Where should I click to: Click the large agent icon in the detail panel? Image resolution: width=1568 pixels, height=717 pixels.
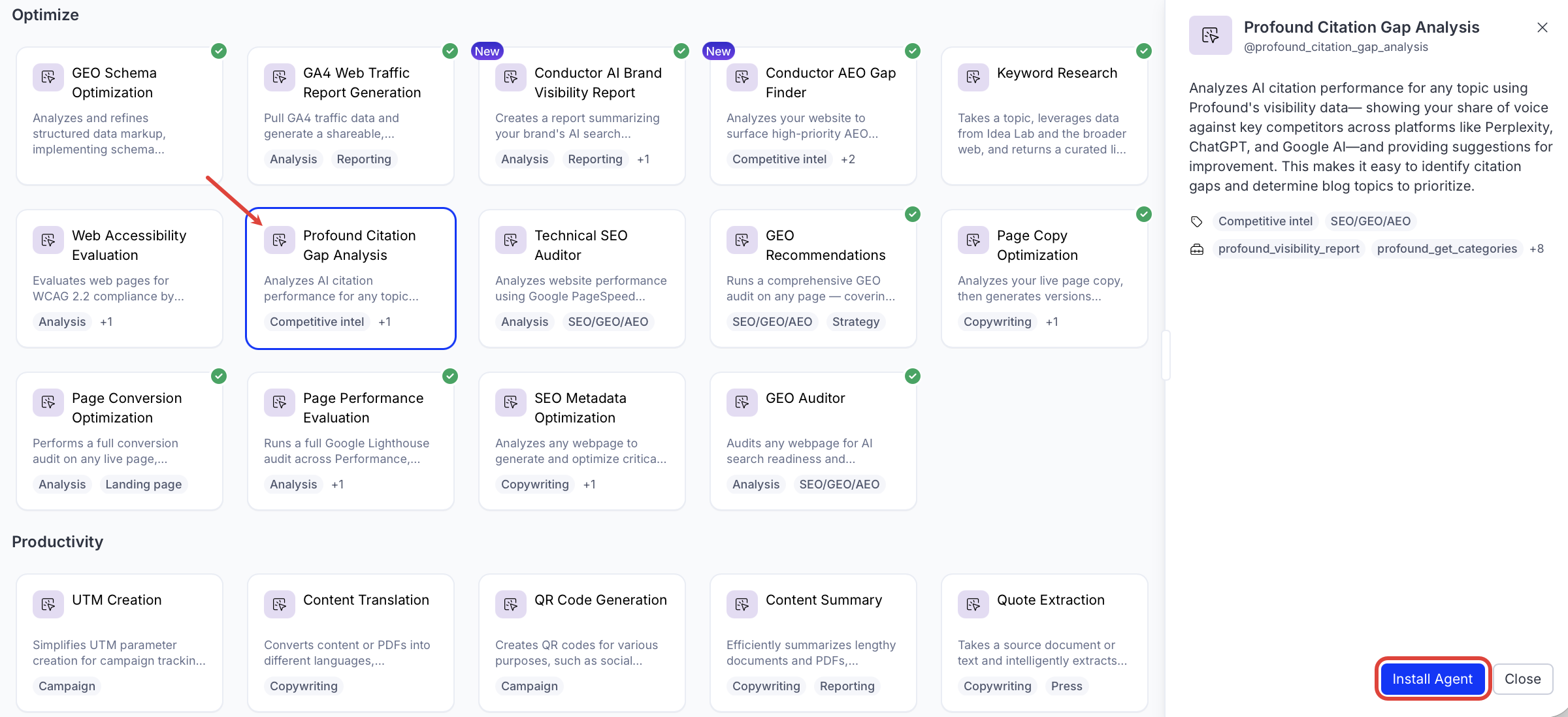click(x=1210, y=35)
